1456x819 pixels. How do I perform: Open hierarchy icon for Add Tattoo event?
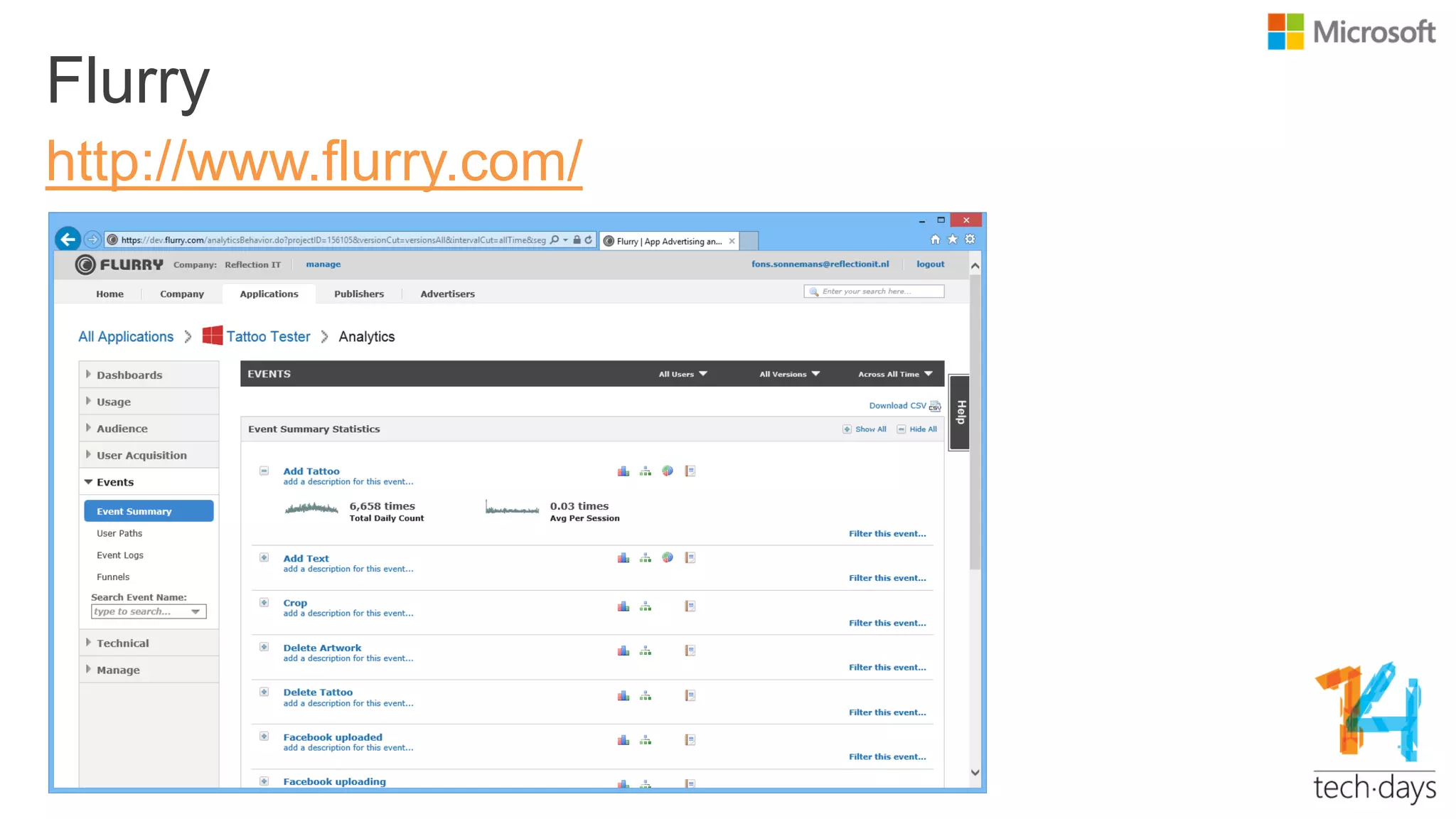tap(646, 471)
